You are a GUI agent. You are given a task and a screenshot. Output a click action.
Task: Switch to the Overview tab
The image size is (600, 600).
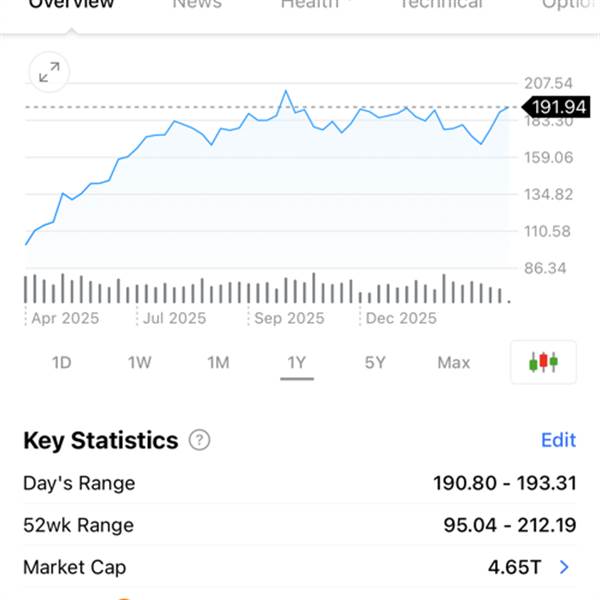71,5
